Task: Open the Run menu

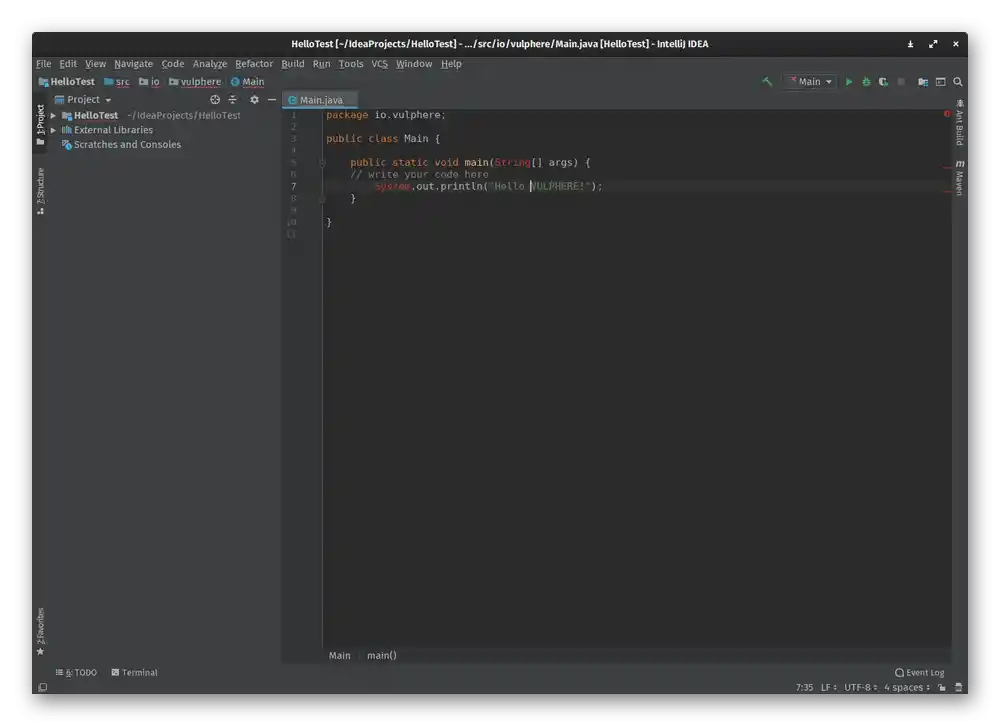Action: click(321, 64)
